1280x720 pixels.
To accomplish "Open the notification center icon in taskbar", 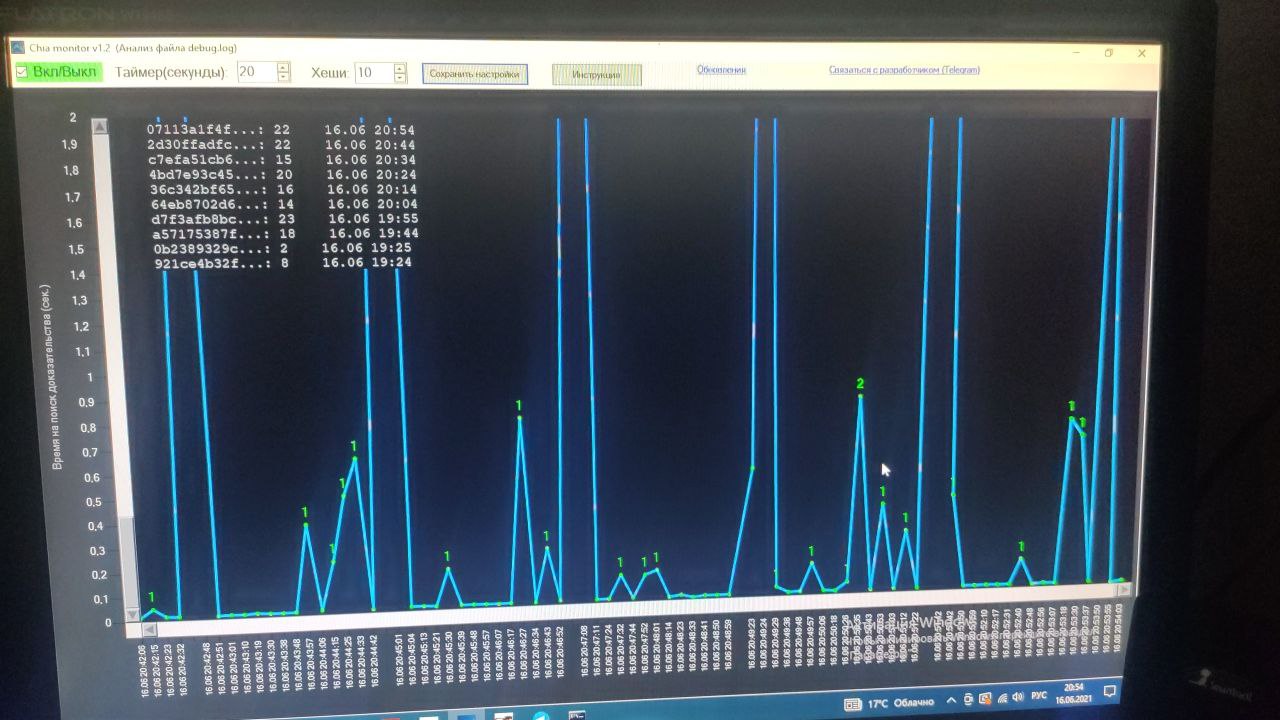I will click(1109, 691).
